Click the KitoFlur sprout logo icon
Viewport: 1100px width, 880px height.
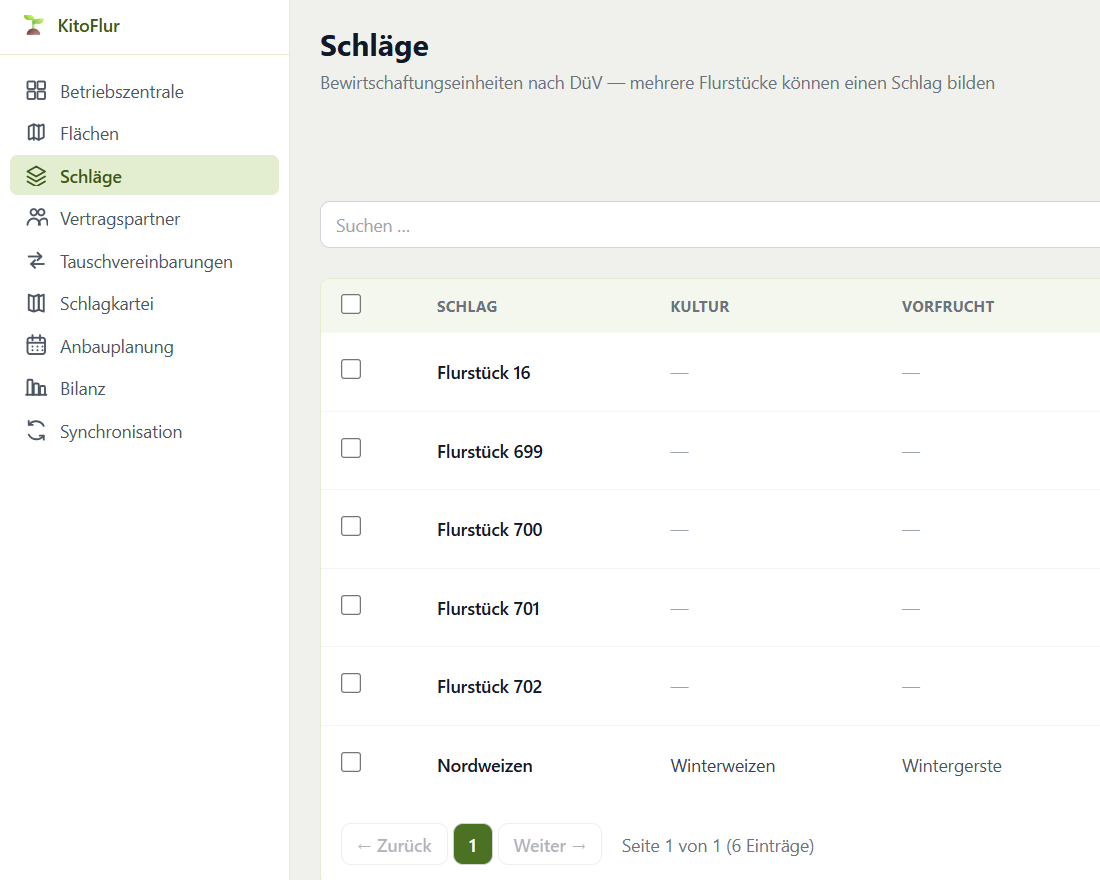(33, 25)
